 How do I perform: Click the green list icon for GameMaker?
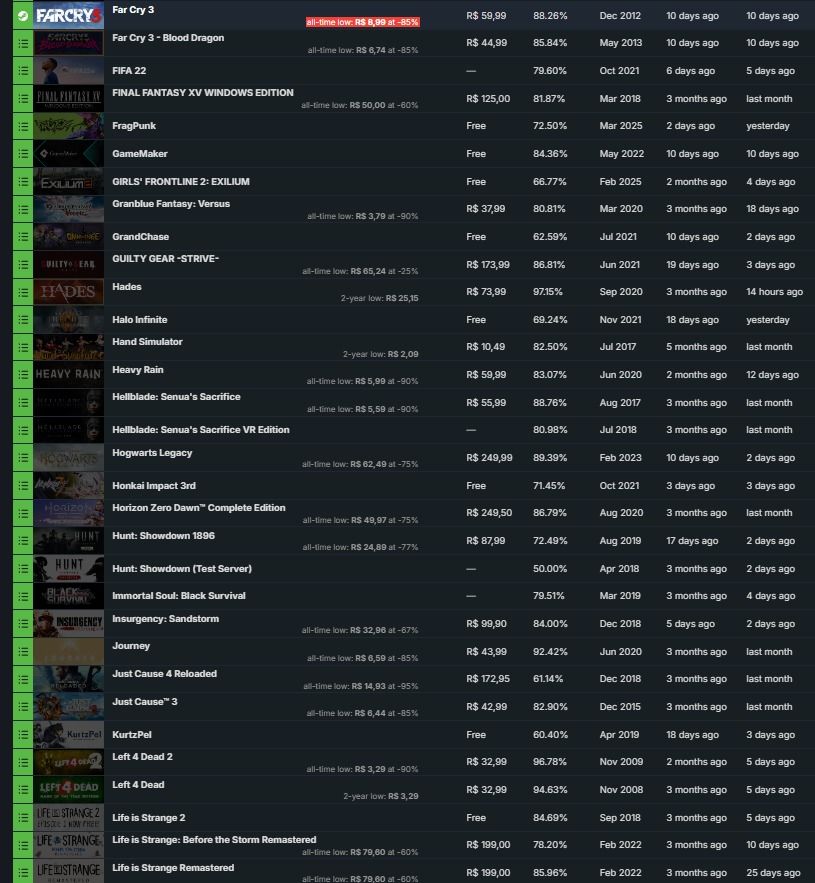23,154
